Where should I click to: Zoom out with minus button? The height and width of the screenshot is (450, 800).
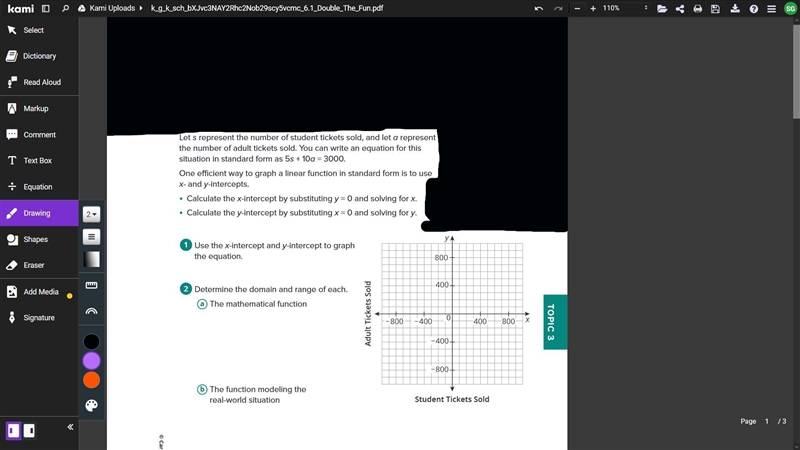[577, 8]
